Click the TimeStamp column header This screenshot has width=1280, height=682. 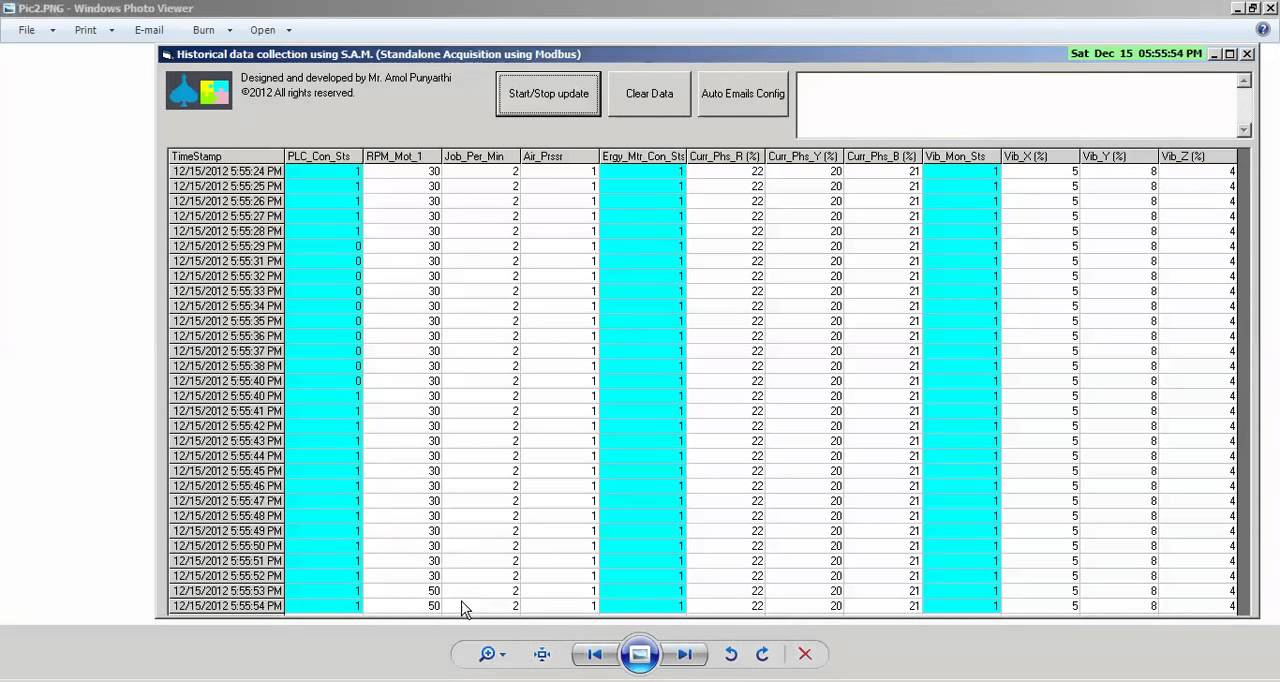tap(226, 156)
